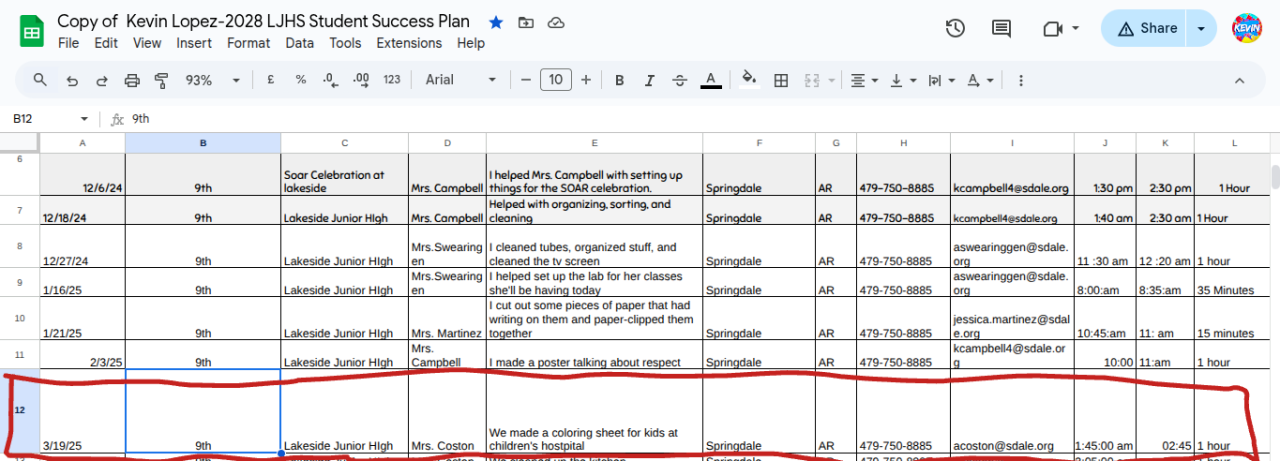This screenshot has width=1280, height=461.
Task: Open the zoom 93% dropdown
Action: (x=213, y=80)
